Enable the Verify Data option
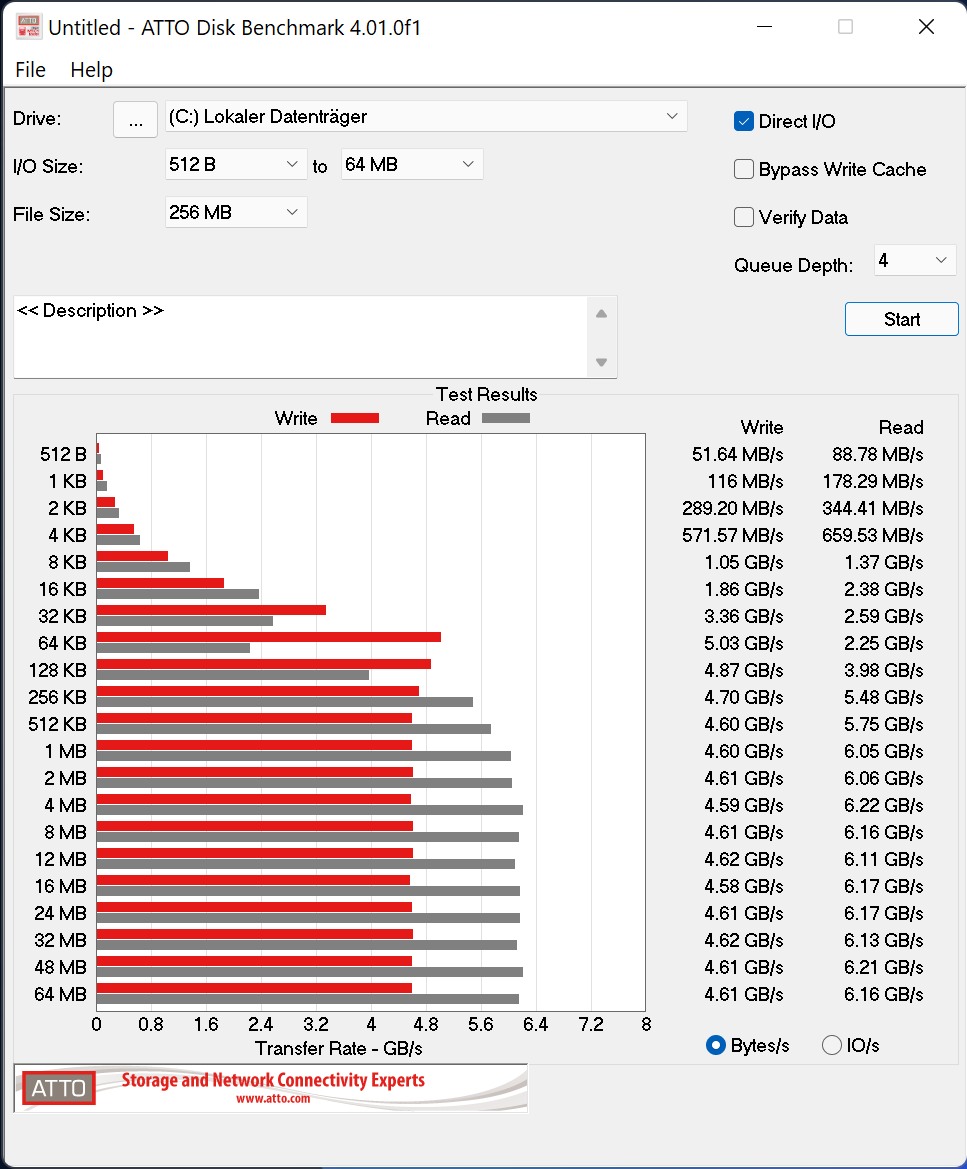Viewport: 967px width, 1169px height. (744, 217)
